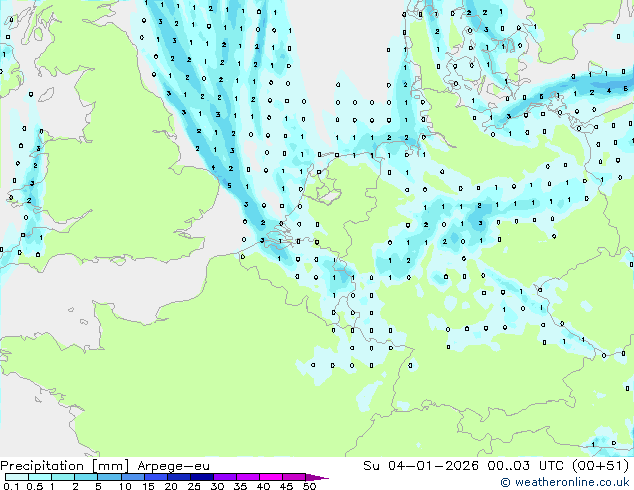This screenshot has width=634, height=490.
Task: Select the 35–40 mm legend color swatch
Action: click(x=247, y=477)
